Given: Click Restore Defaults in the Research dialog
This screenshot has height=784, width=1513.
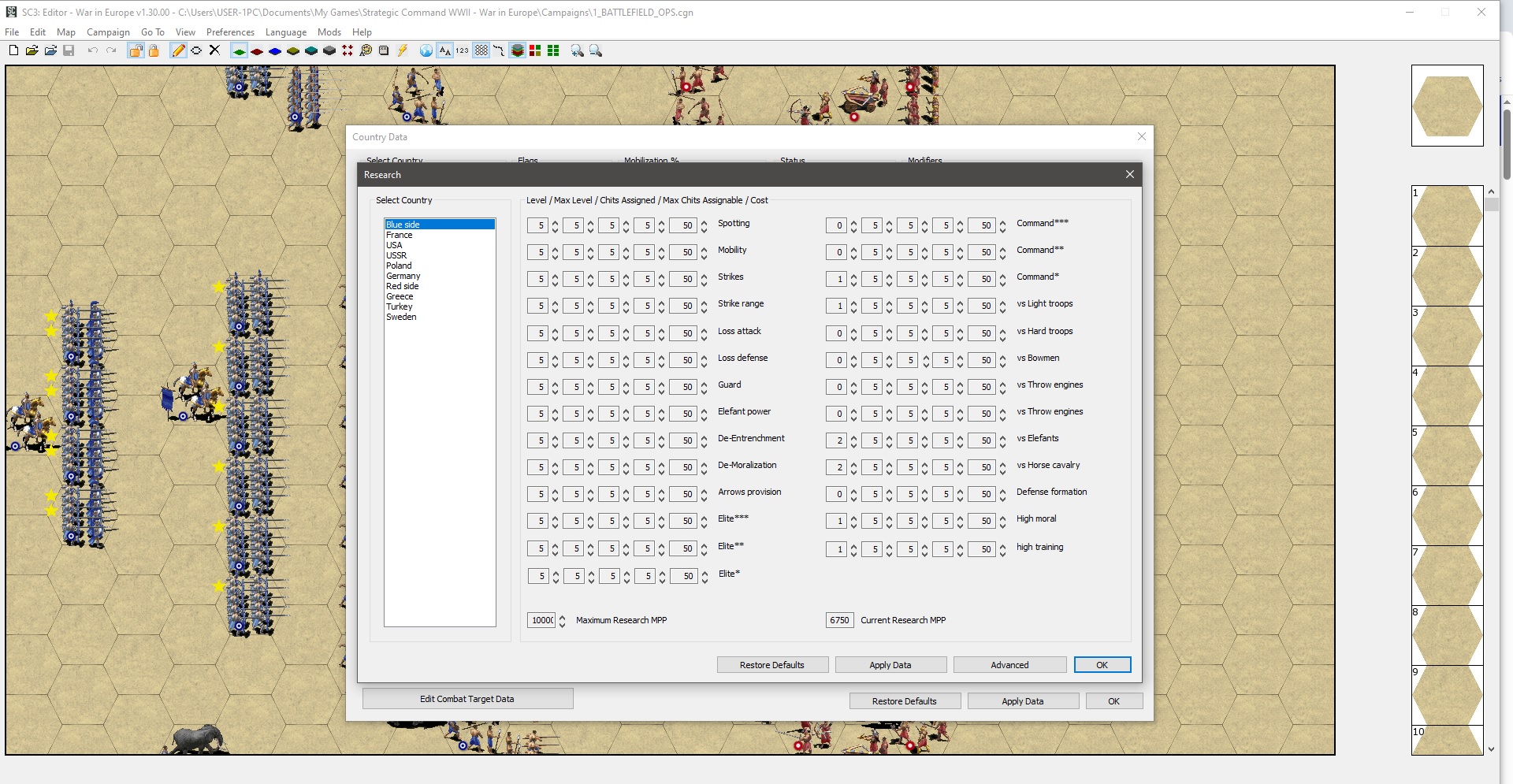Looking at the screenshot, I should (772, 665).
